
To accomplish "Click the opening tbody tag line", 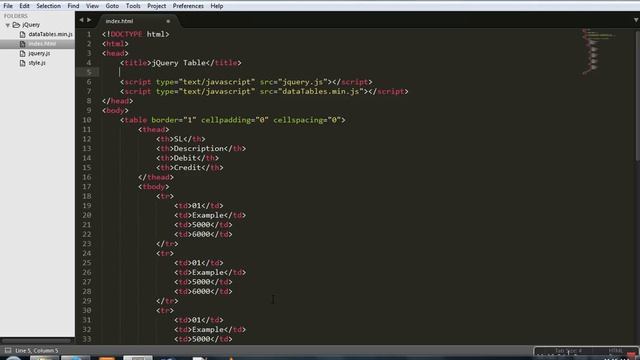I will tap(153, 187).
